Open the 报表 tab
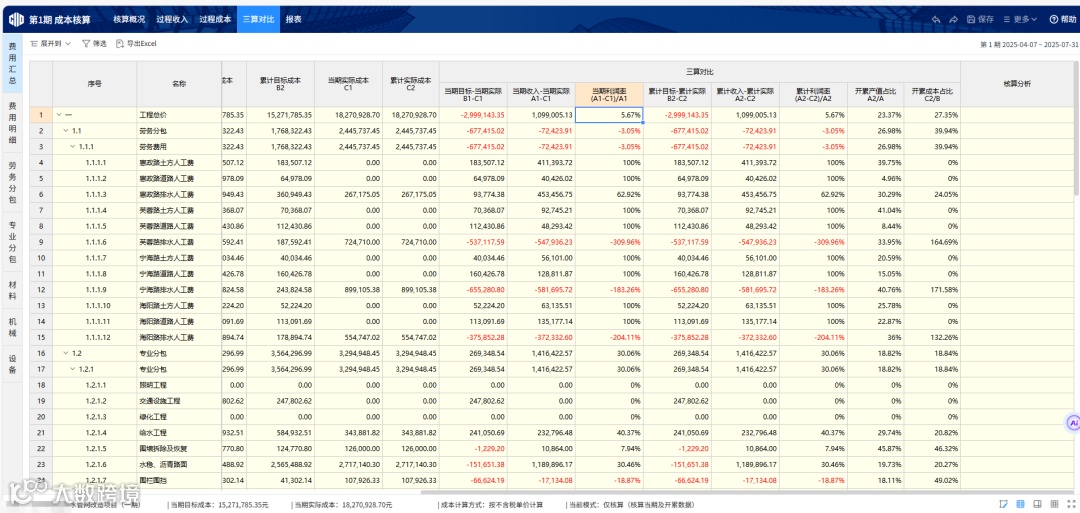Image resolution: width=1080 pixels, height=513 pixels. point(293,19)
